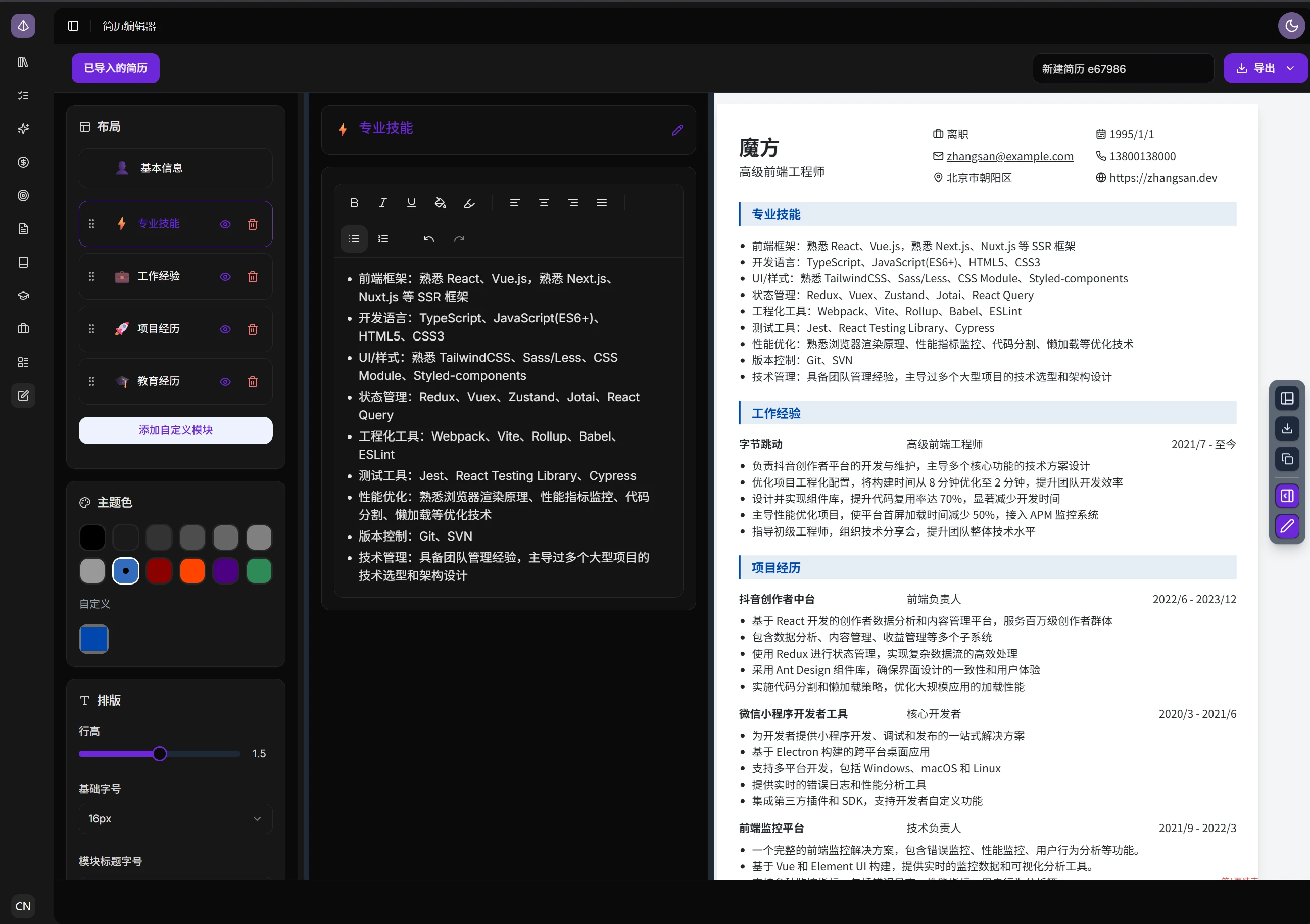Screen dimensions: 1310x924
Task: Pick the green theme color swatch
Action: coord(259,571)
